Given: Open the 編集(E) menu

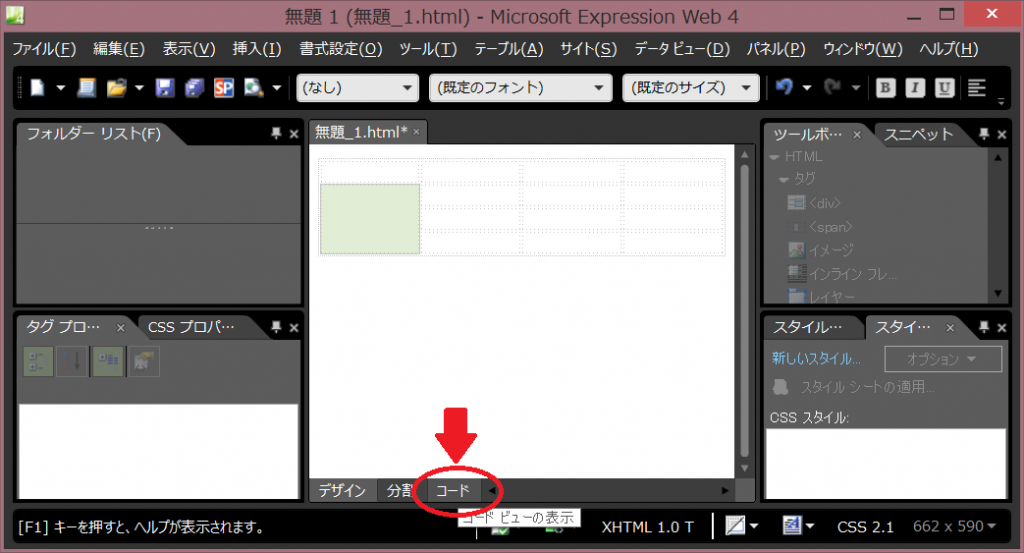Looking at the screenshot, I should point(119,49).
